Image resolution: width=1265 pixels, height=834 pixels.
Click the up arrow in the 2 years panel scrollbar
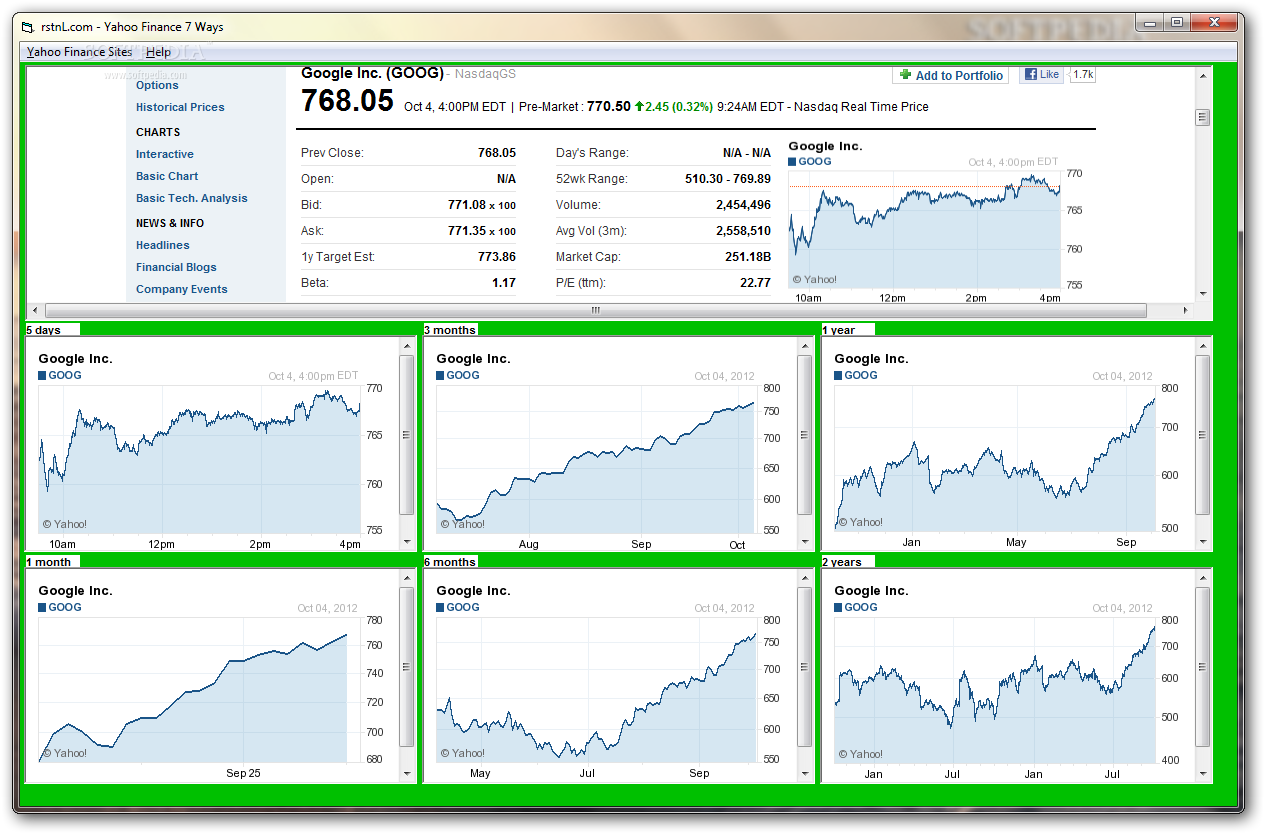(x=1203, y=578)
